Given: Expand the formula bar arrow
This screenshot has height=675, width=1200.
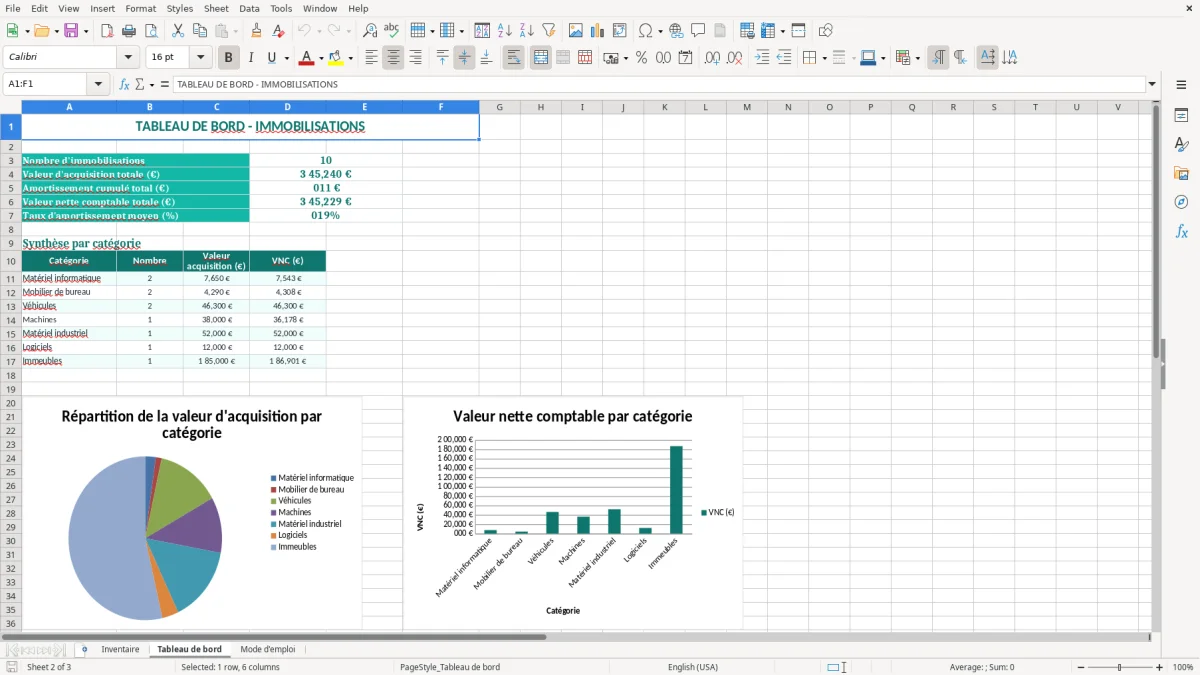Looking at the screenshot, I should click(1152, 85).
